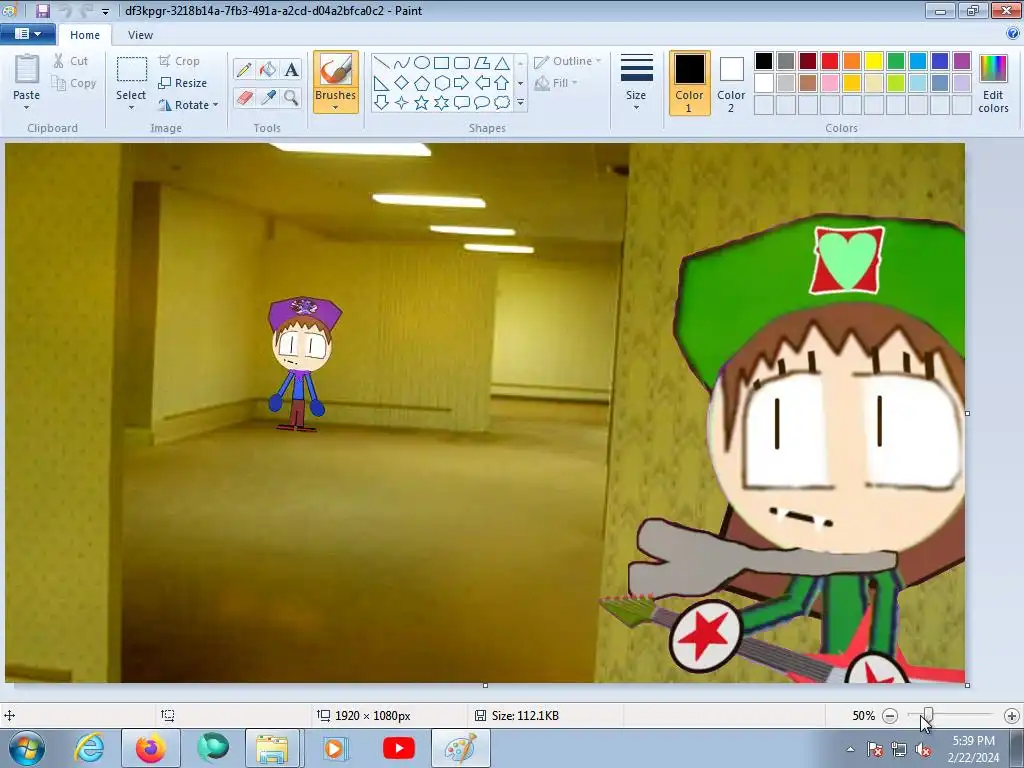The image size is (1024, 768).
Task: Choose the Rectangle shape
Action: tap(441, 63)
